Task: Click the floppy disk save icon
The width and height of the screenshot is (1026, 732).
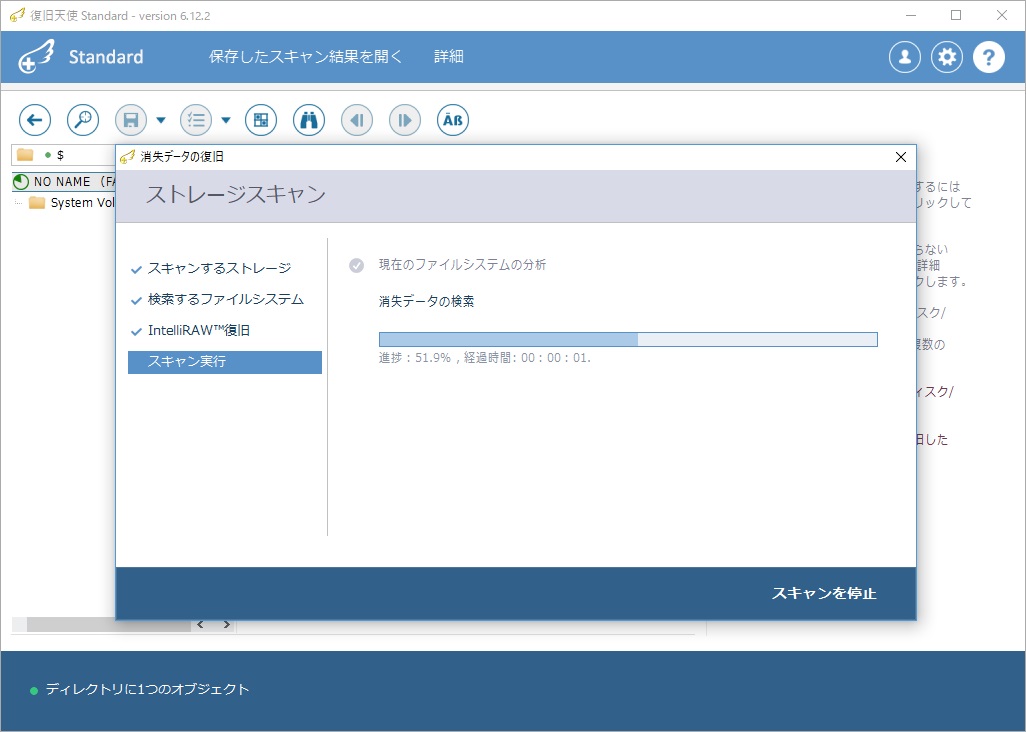Action: [x=131, y=120]
